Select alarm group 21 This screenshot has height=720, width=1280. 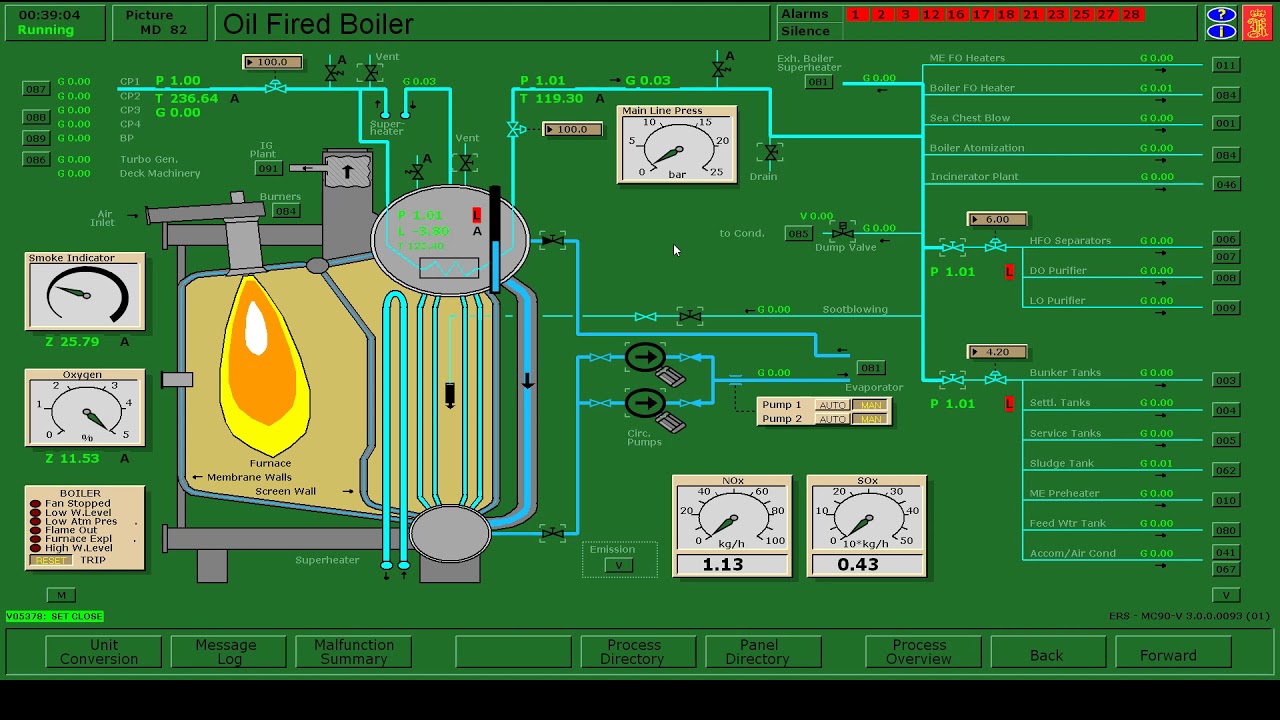click(x=1032, y=14)
